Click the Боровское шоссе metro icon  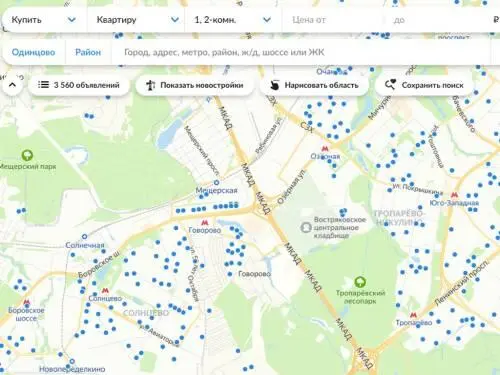tap(26, 302)
